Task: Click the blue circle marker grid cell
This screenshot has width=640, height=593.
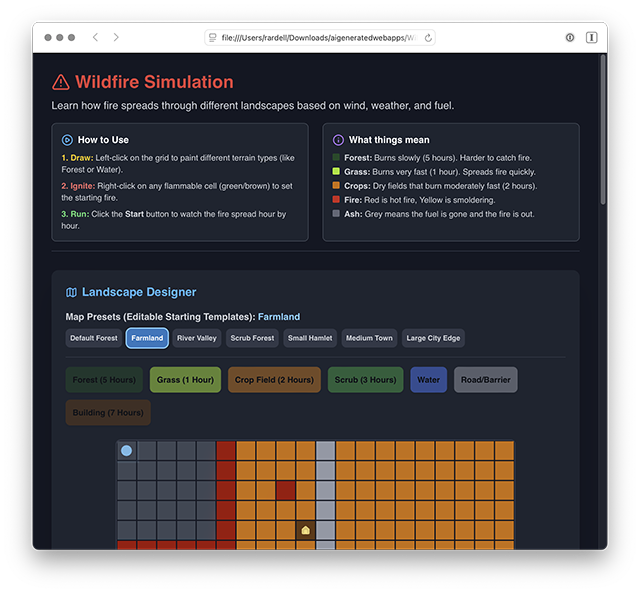Action: tap(127, 451)
